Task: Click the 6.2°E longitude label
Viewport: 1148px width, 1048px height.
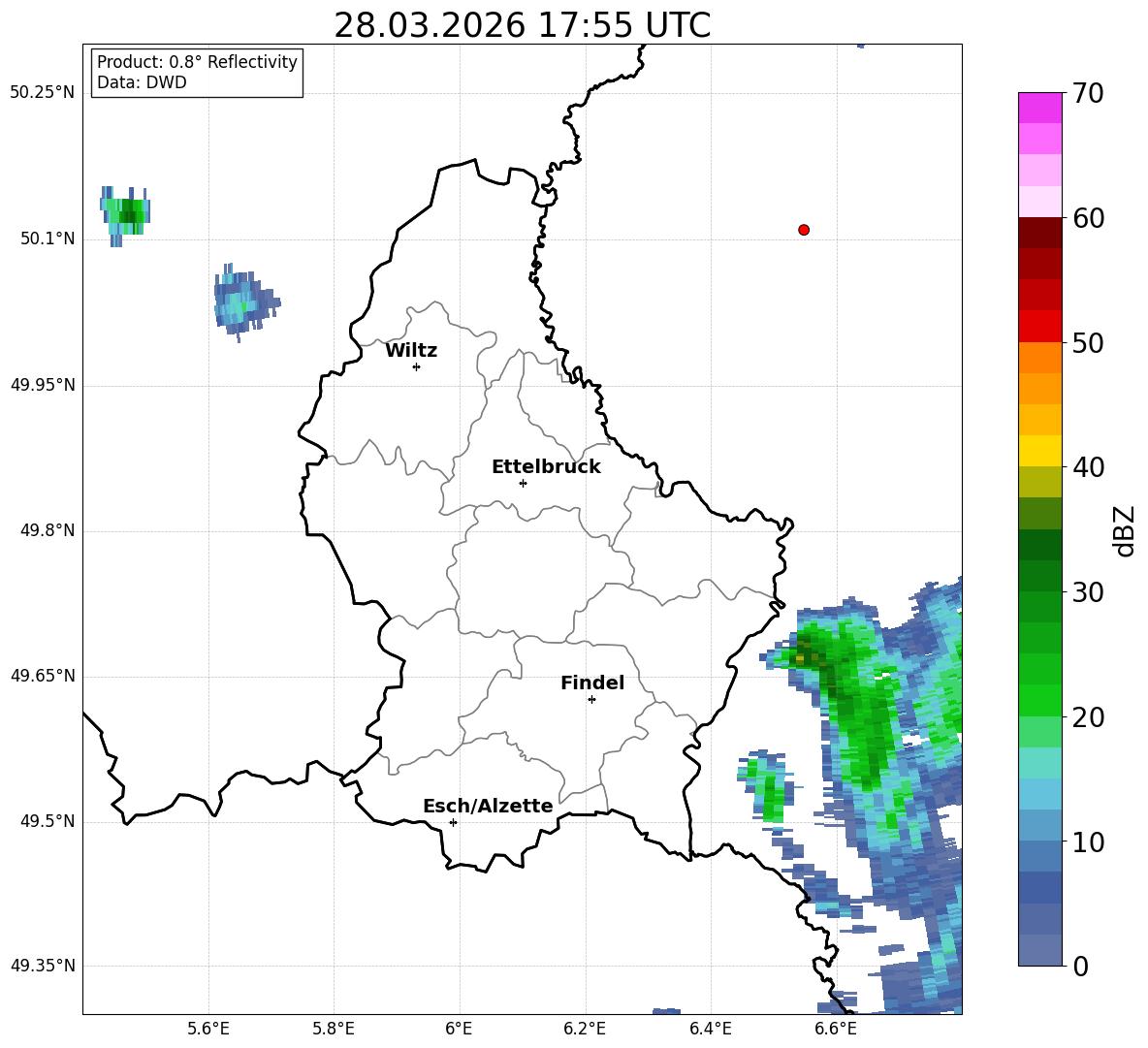Action: point(585,1029)
